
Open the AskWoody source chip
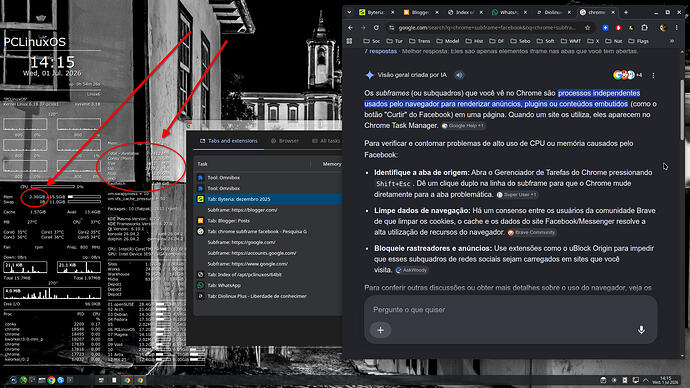click(411, 270)
